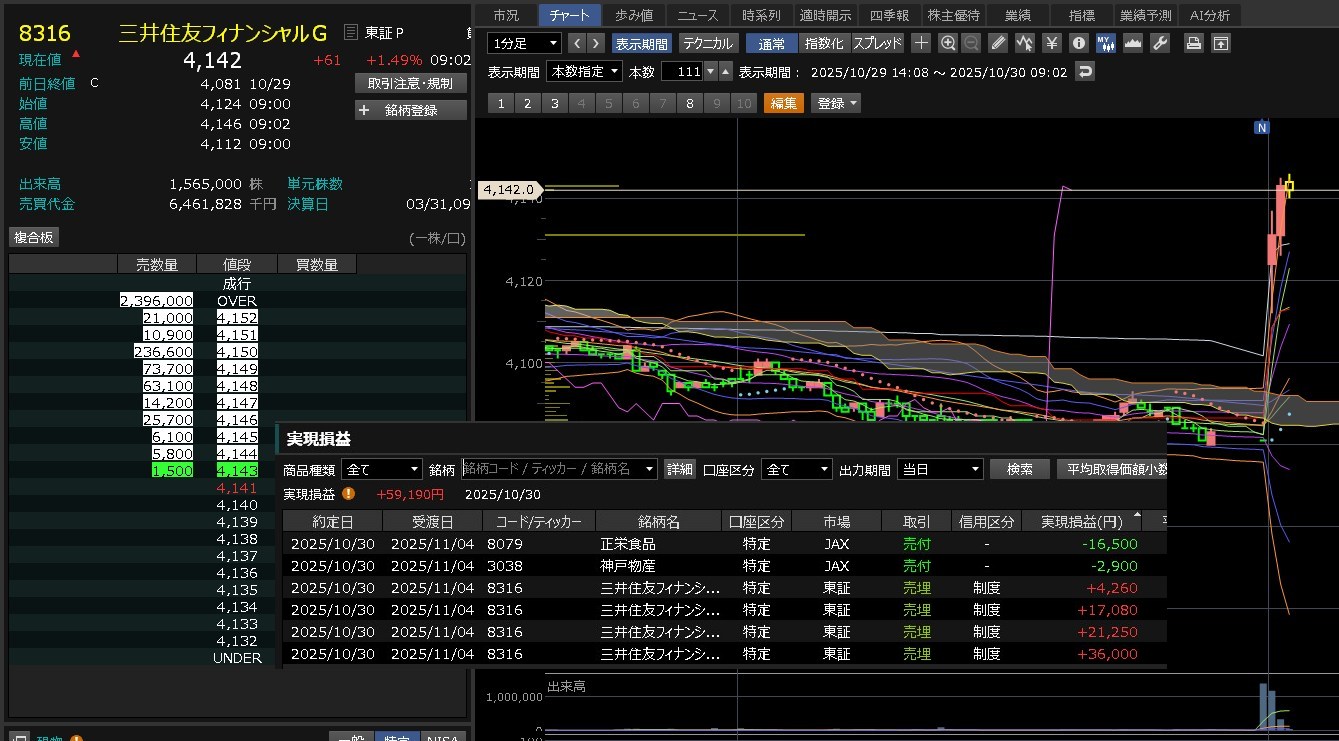Click the 銘柄登録 button

411,110
